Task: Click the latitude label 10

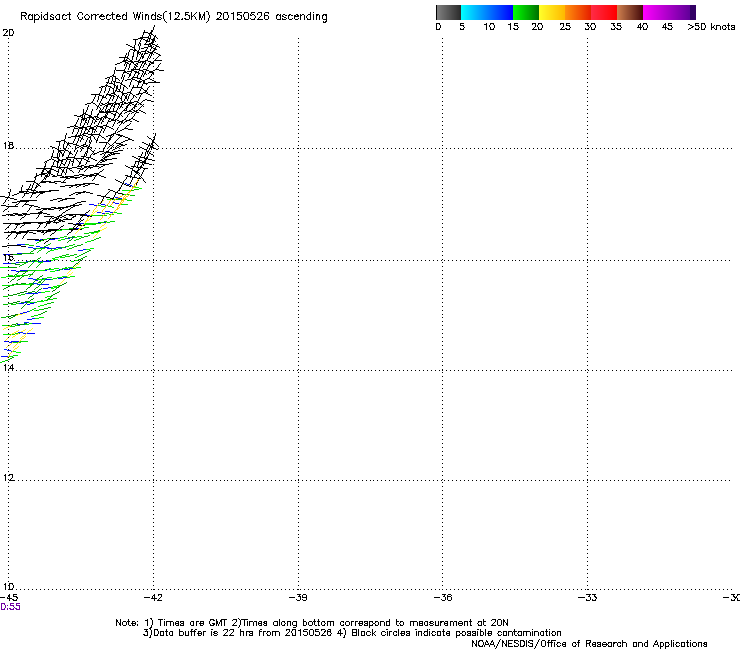Action: [x=8, y=587]
